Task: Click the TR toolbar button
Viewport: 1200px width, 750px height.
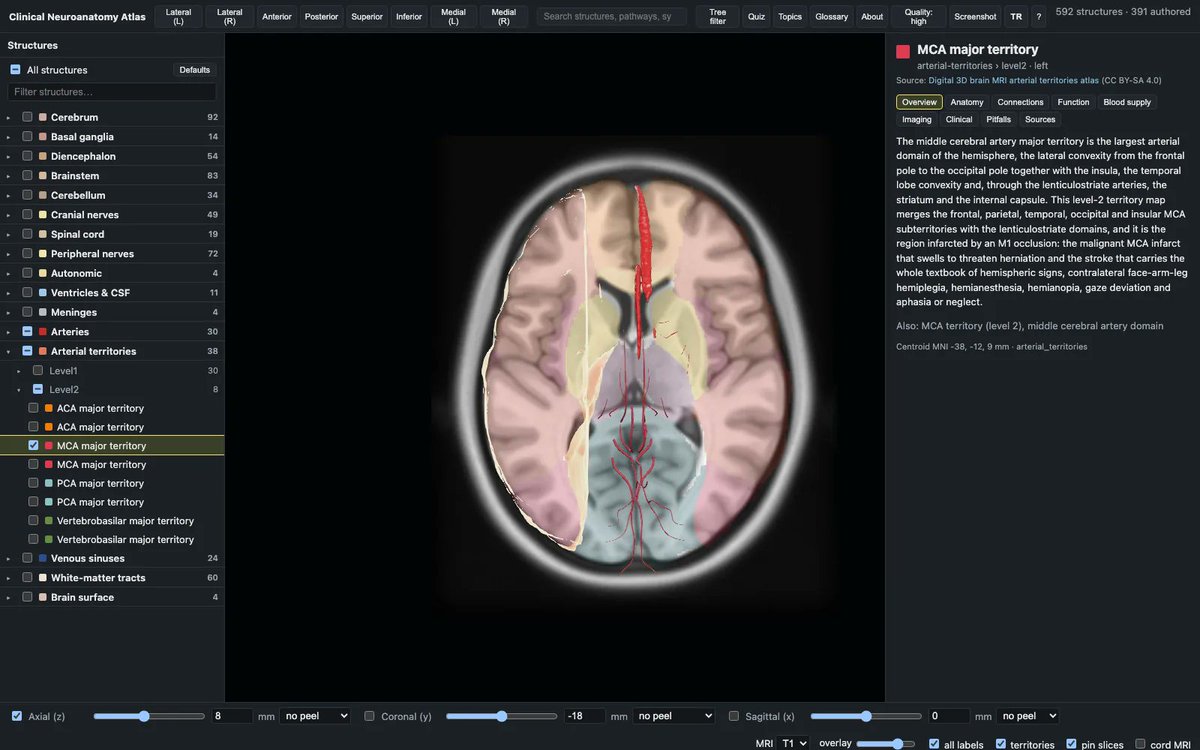Action: [1016, 16]
